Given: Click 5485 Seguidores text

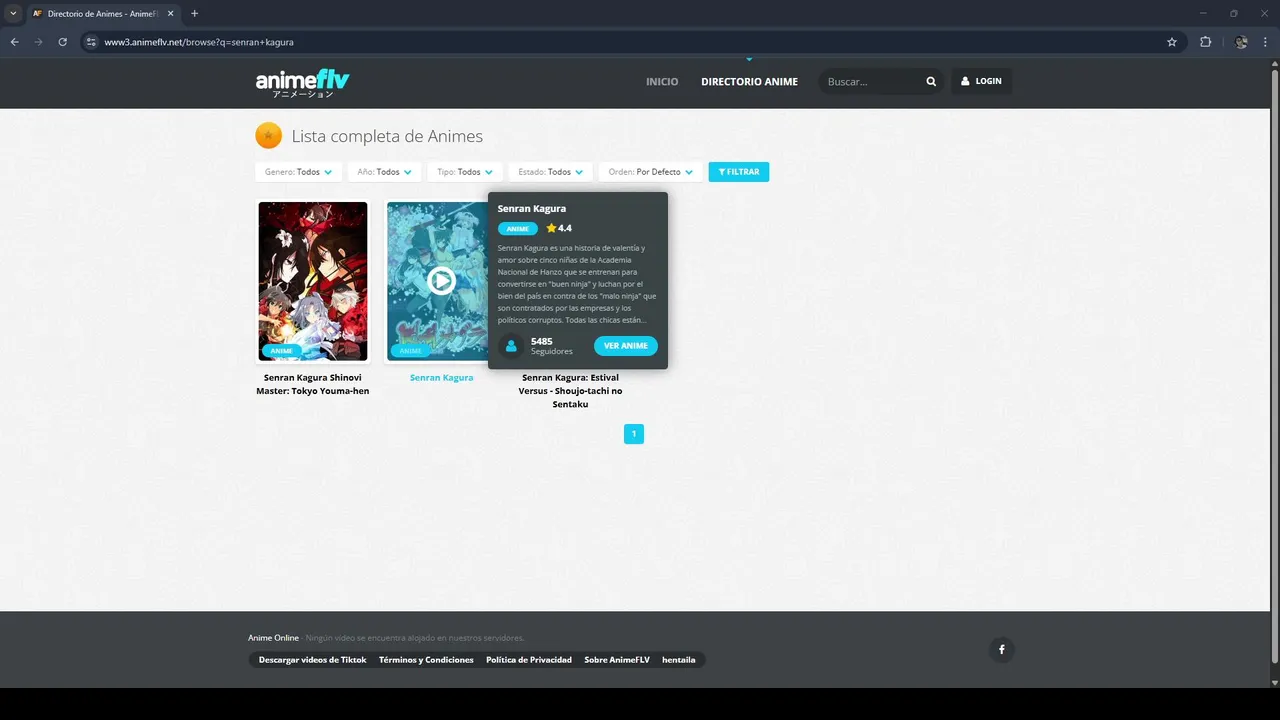Looking at the screenshot, I should 552,346.
